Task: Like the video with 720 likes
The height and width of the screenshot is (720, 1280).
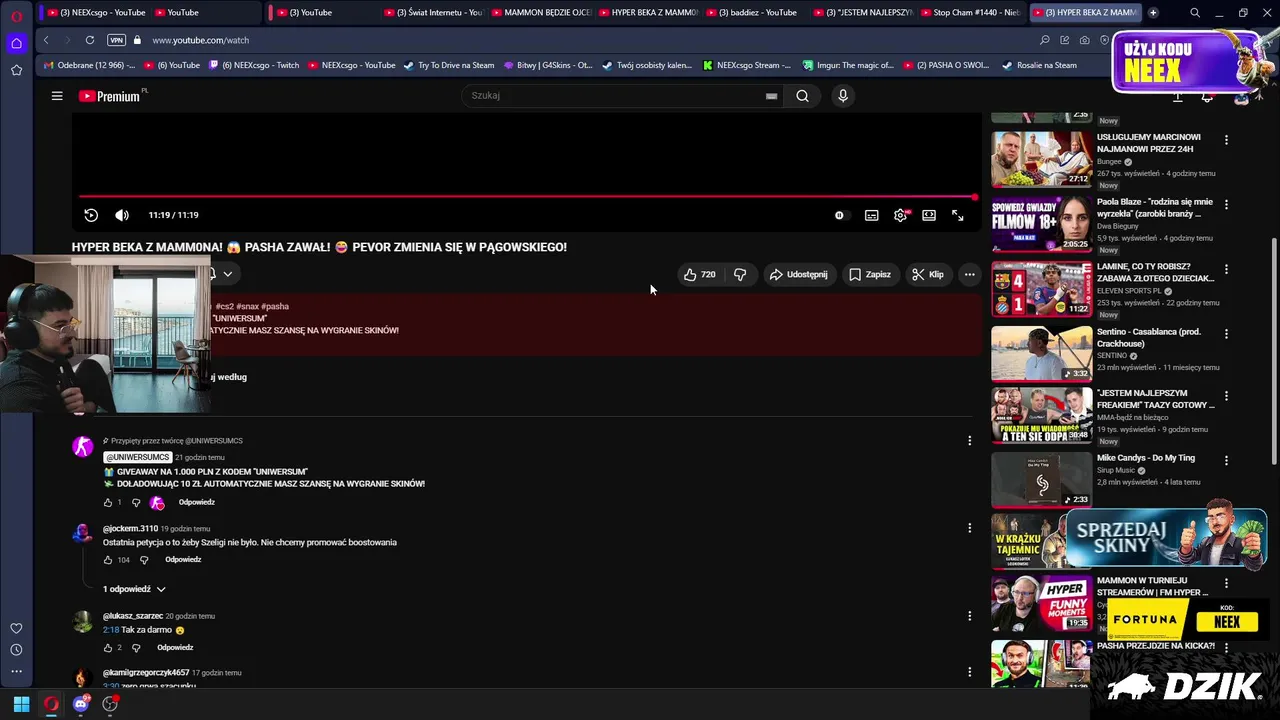Action: coord(700,274)
